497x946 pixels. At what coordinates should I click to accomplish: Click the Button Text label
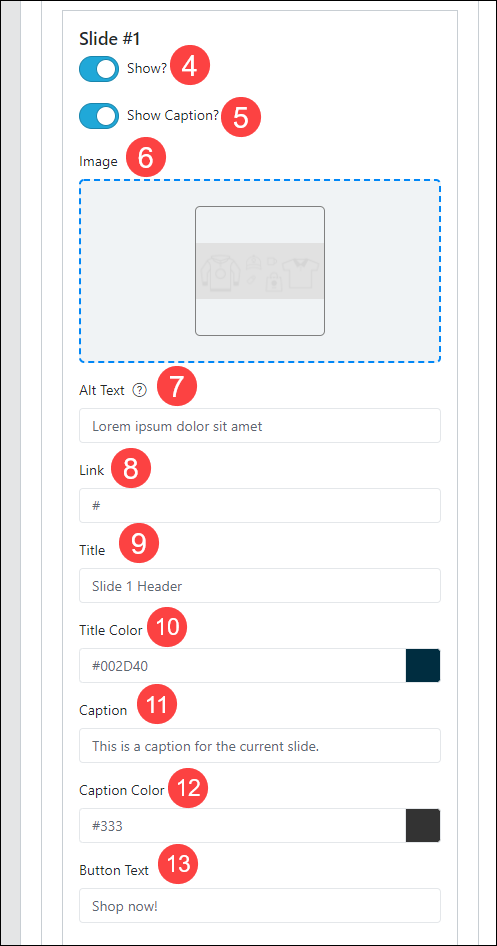pos(114,871)
